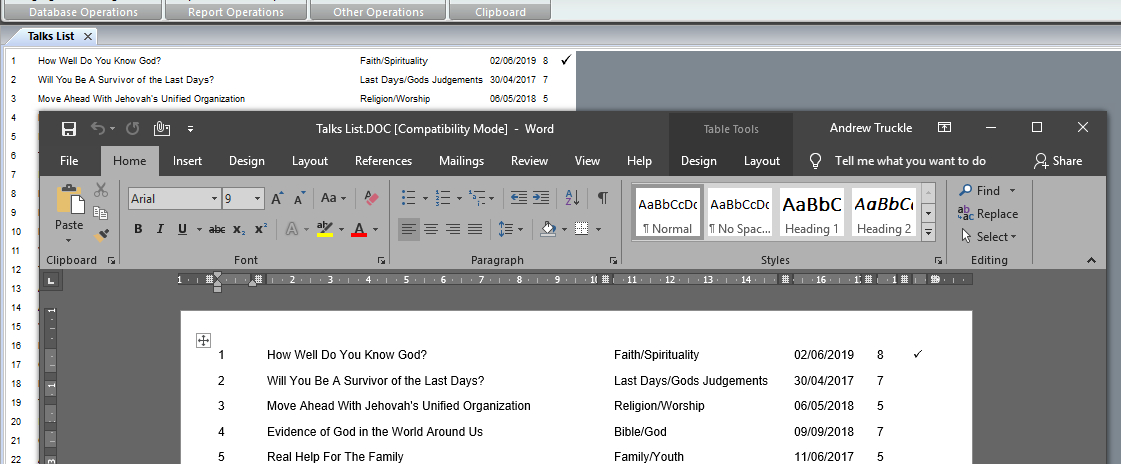The image size is (1121, 464).
Task: Click the Save icon in Word's title bar
Action: click(x=69, y=129)
